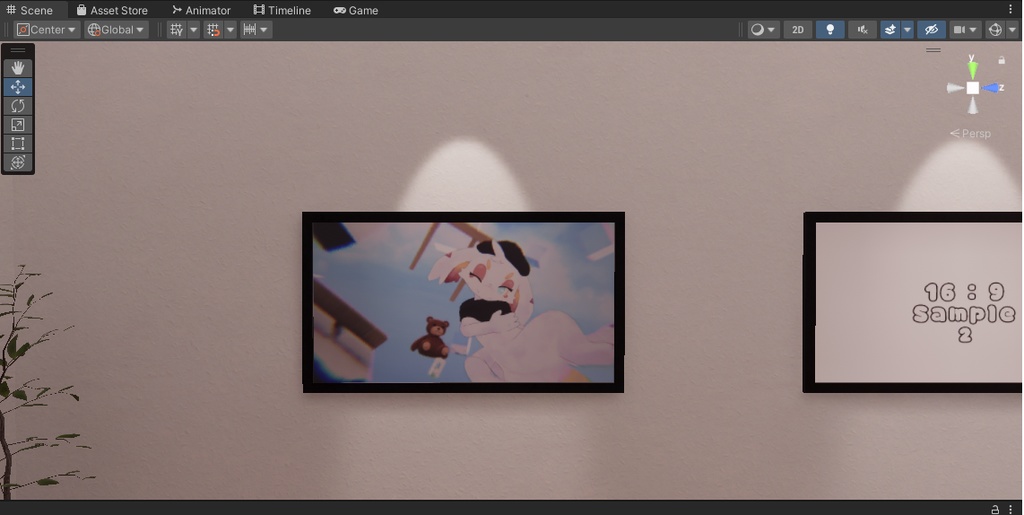1024x515 pixels.
Task: Click the grey bottom axis cone
Action: (x=973, y=105)
